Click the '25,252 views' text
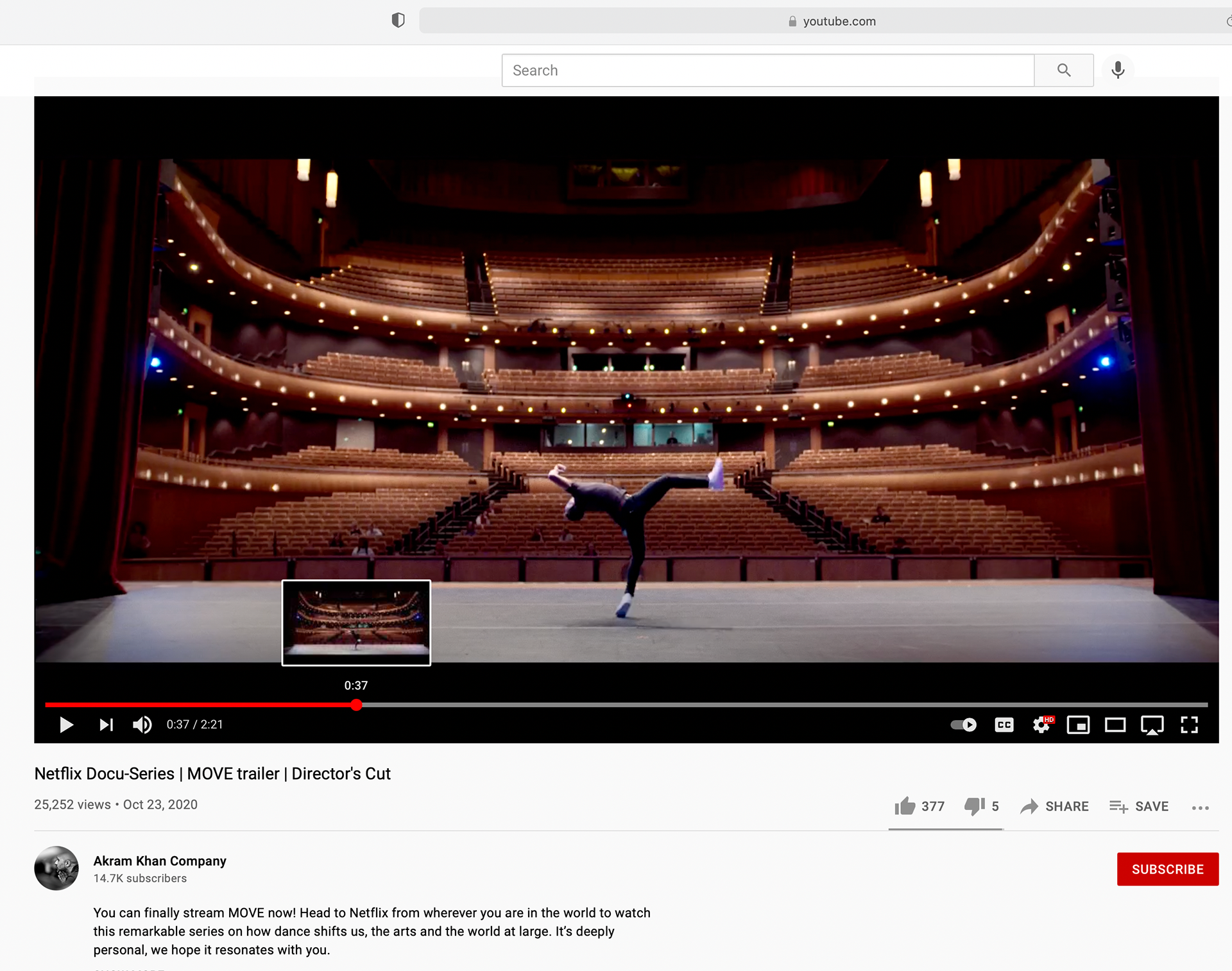This screenshot has width=1232, height=971. coord(73,804)
